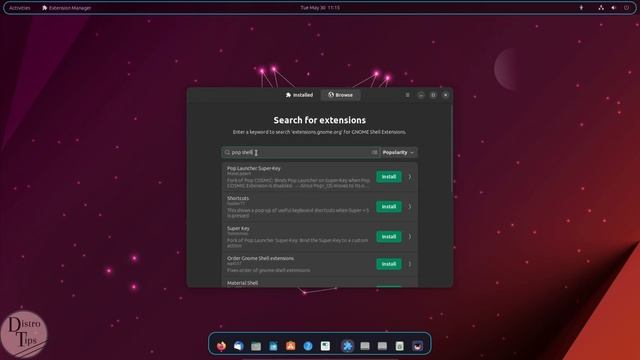Click the network status icon
This screenshot has width=640, height=360.
(x=601, y=8)
